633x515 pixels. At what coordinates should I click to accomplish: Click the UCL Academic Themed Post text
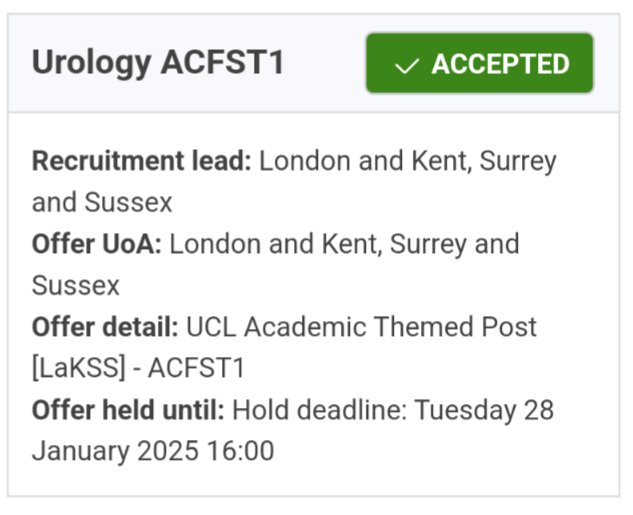(x=362, y=327)
